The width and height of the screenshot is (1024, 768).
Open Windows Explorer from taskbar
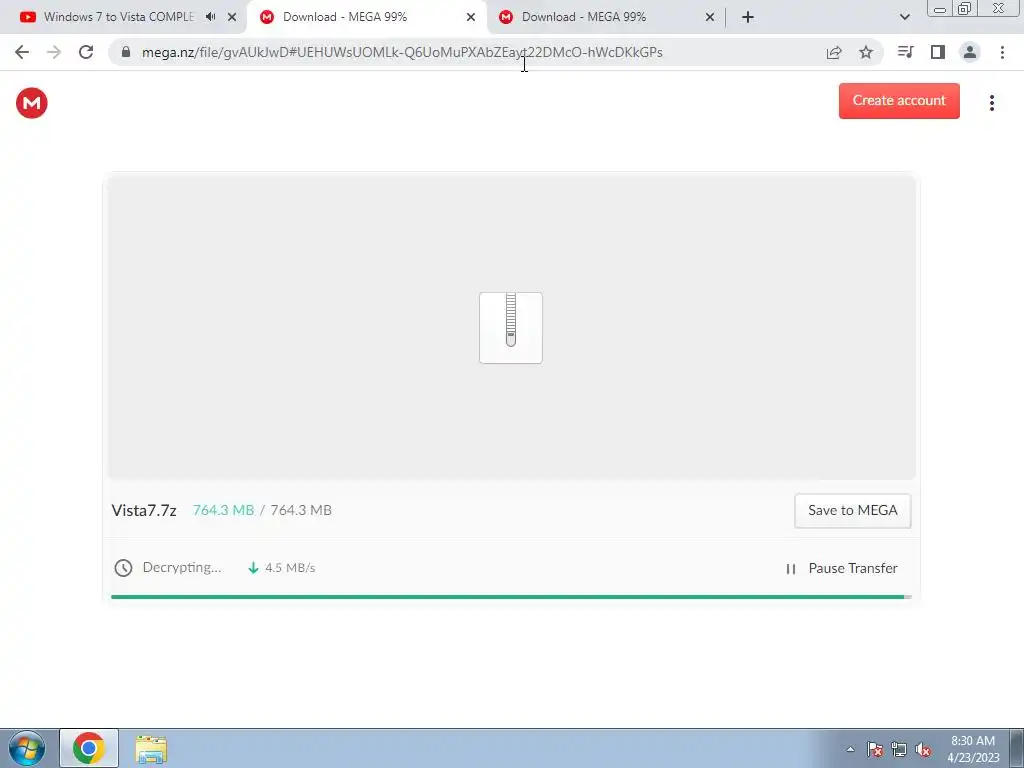click(x=151, y=749)
